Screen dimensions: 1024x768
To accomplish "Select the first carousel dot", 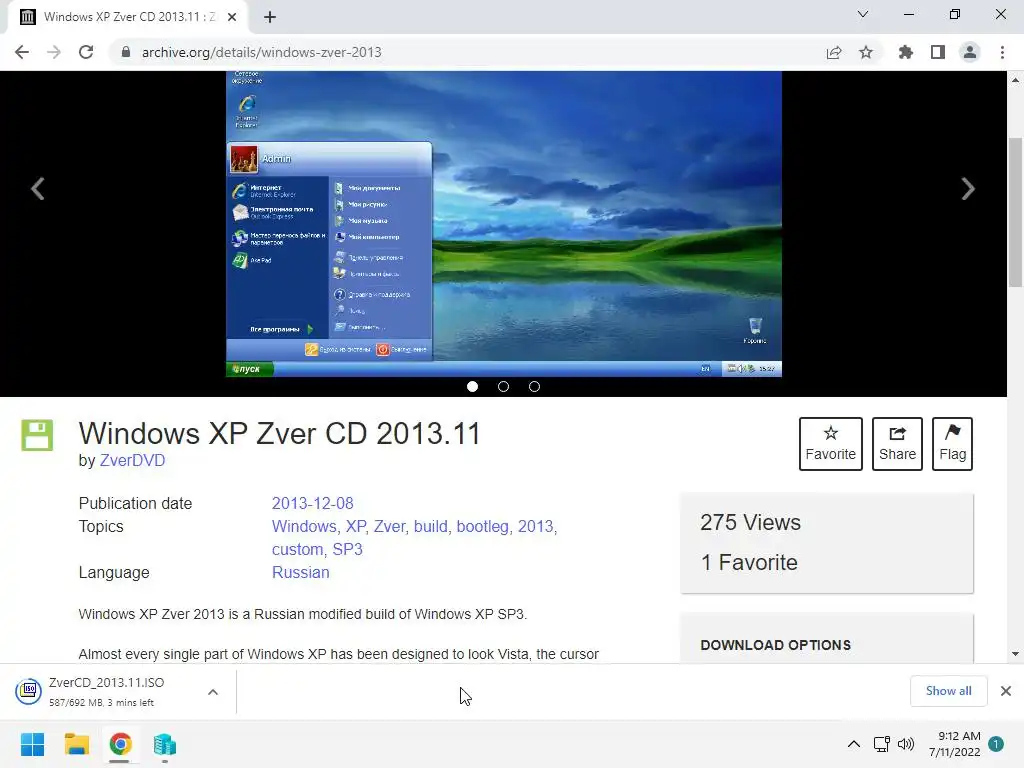I will click(473, 387).
